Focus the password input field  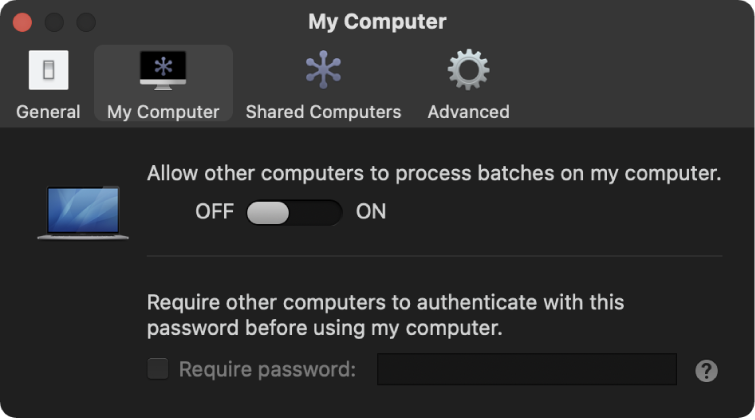click(526, 369)
